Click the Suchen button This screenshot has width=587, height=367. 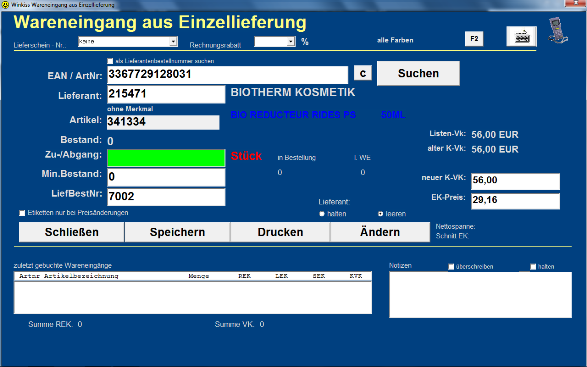418,73
